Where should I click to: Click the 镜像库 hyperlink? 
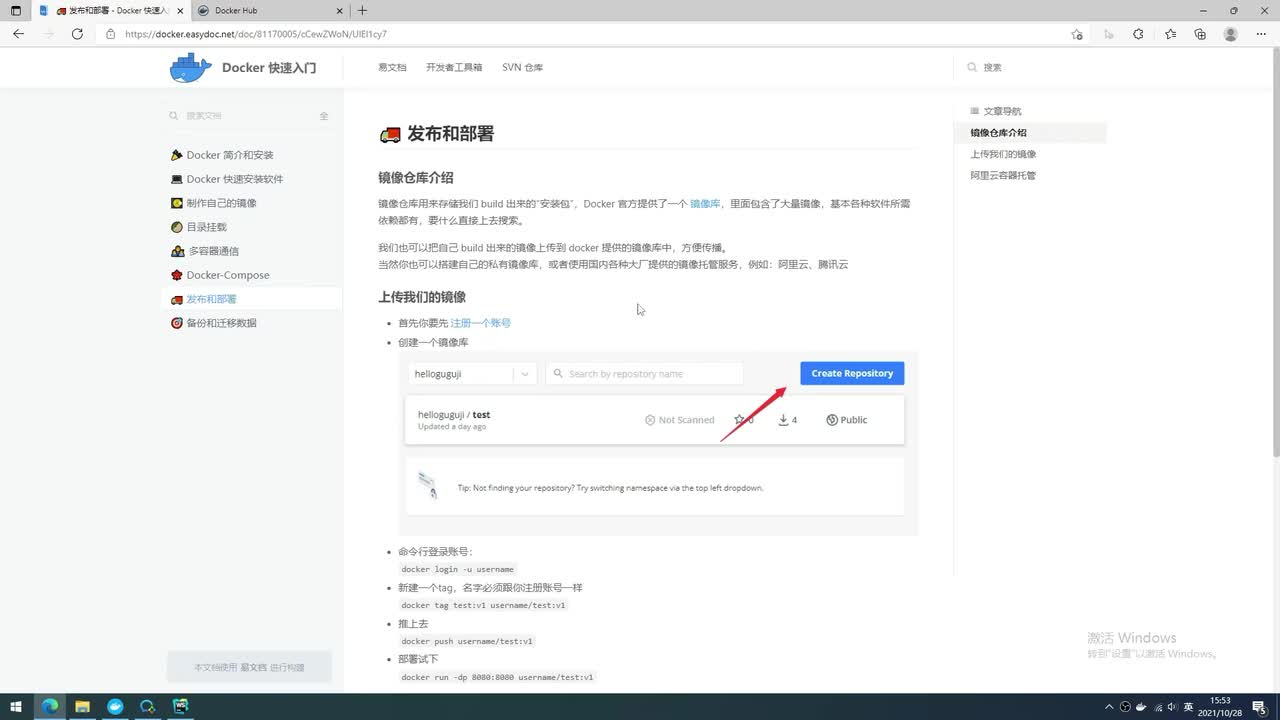point(705,203)
